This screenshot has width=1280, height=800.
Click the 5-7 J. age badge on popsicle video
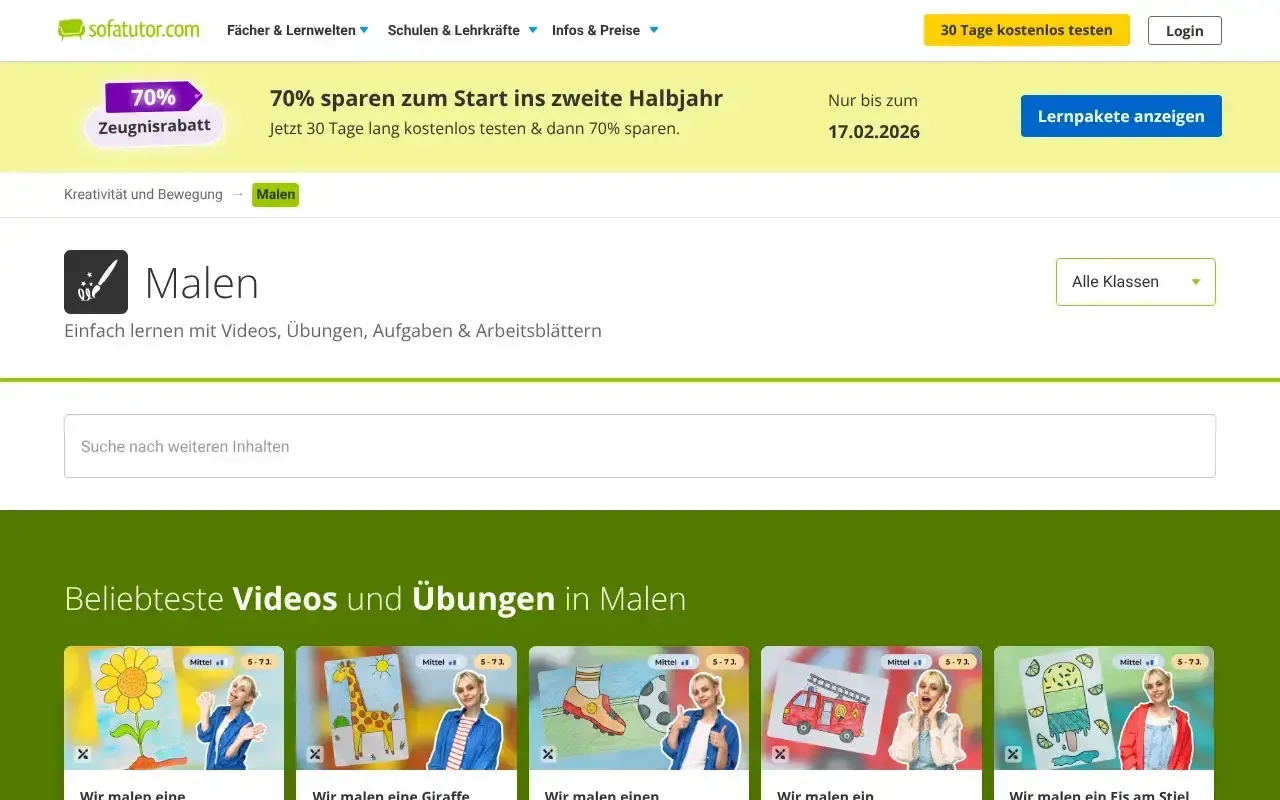tap(1189, 662)
